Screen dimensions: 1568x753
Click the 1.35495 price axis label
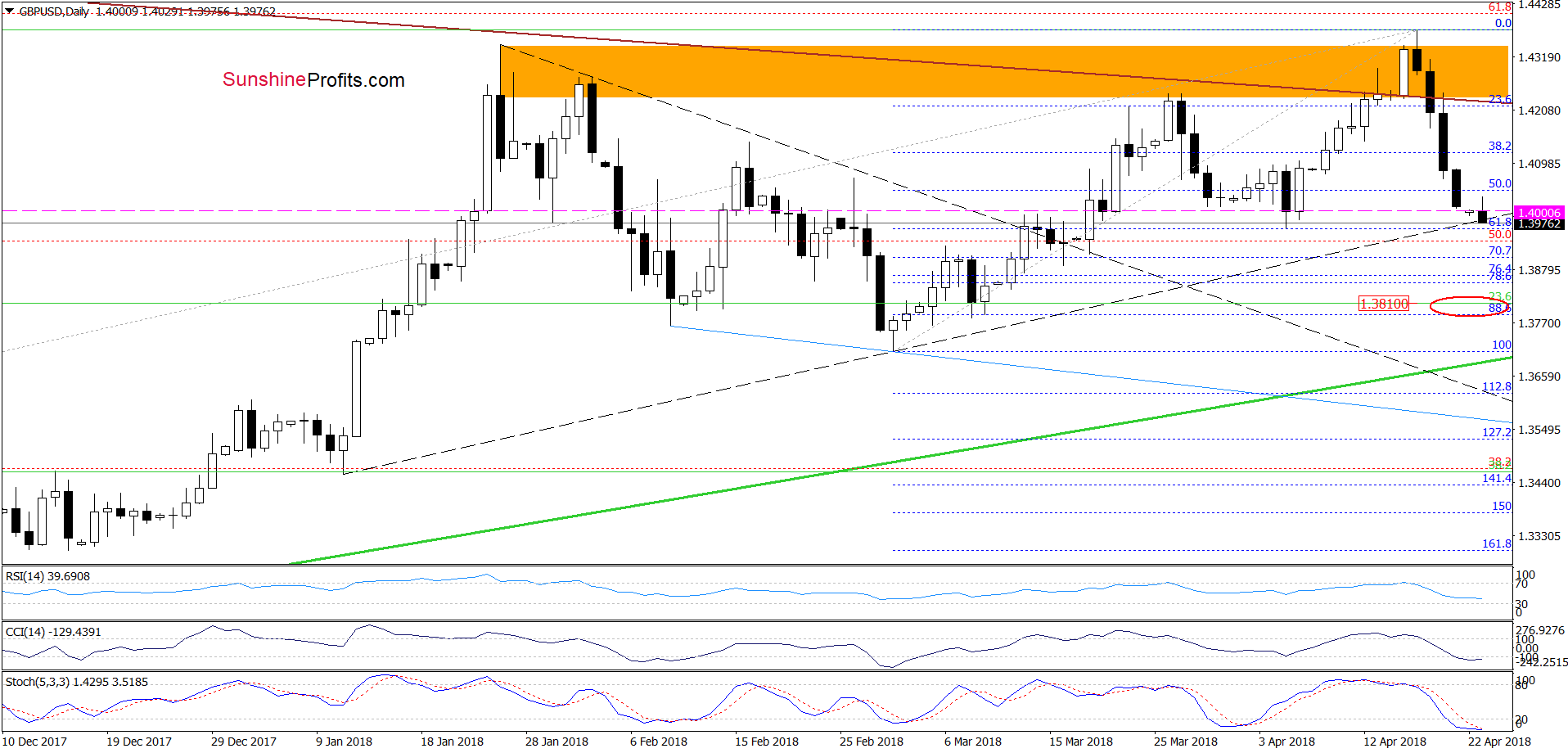point(1539,430)
